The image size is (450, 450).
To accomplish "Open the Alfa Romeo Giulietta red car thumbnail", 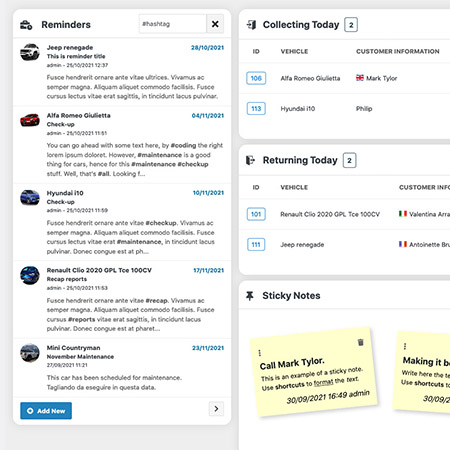I will [30, 120].
